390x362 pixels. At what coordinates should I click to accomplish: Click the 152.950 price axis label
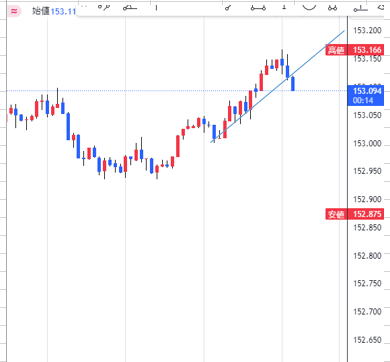pos(367,171)
